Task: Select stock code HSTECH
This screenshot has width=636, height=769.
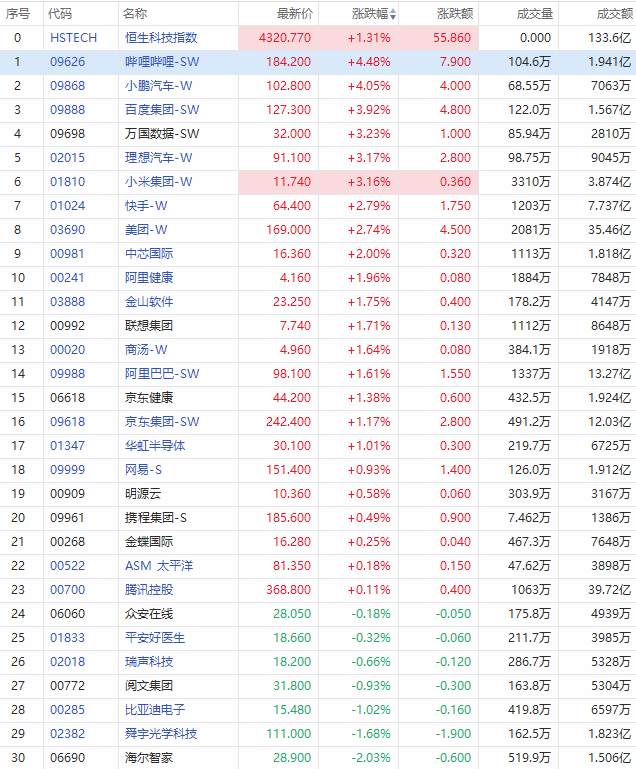Action: click(x=74, y=38)
